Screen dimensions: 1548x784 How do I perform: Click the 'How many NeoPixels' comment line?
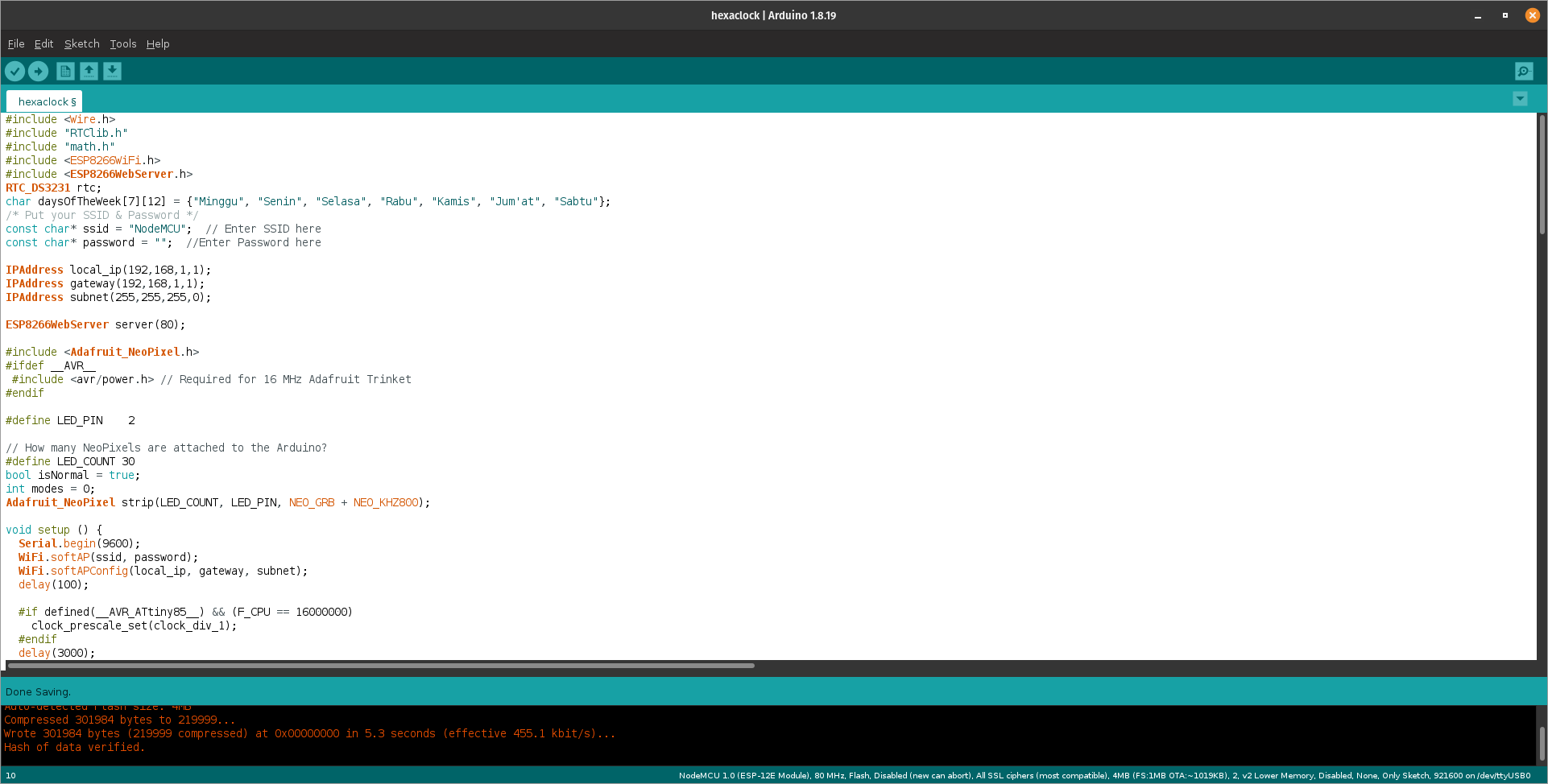point(167,448)
